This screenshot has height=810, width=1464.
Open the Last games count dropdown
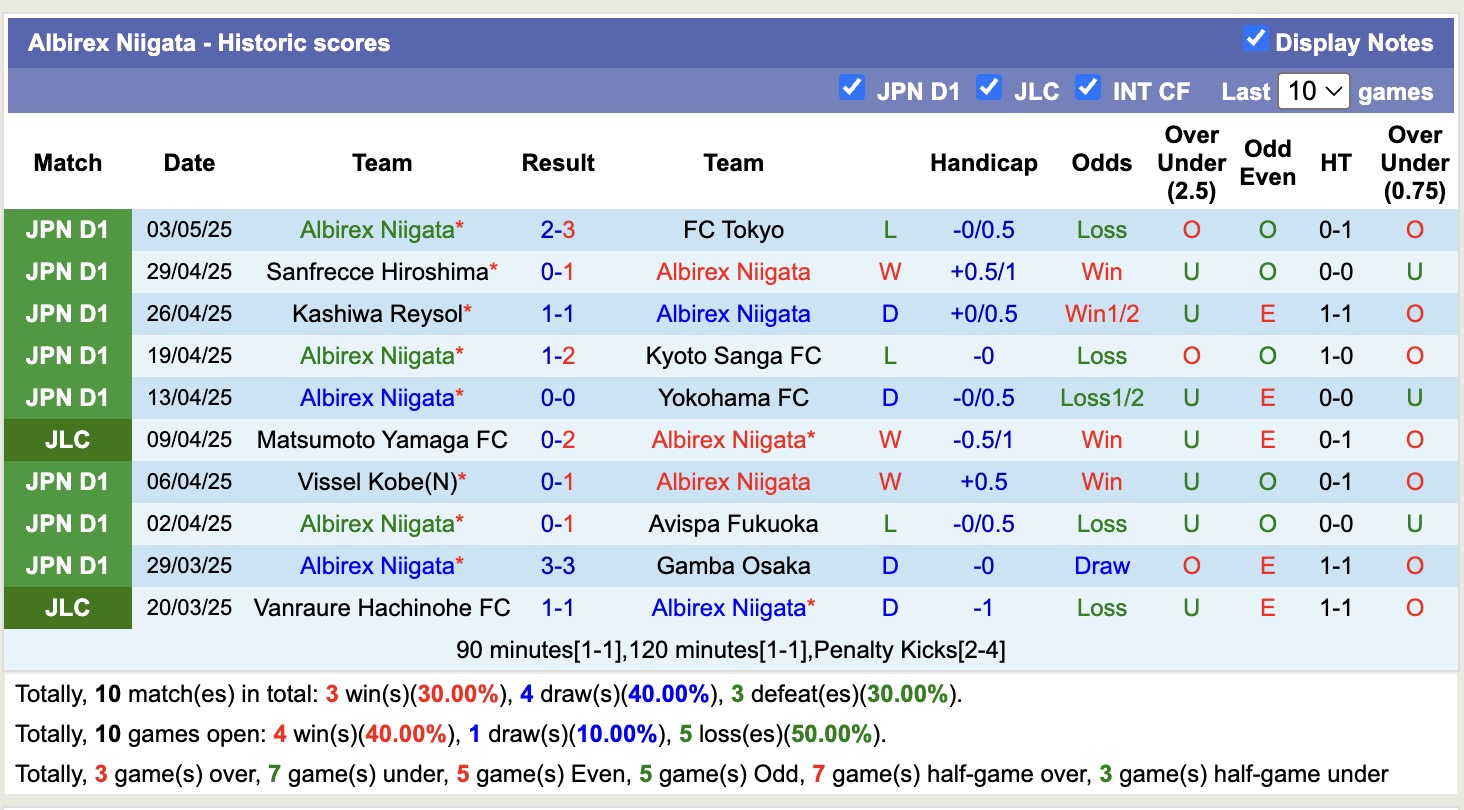pos(1311,90)
